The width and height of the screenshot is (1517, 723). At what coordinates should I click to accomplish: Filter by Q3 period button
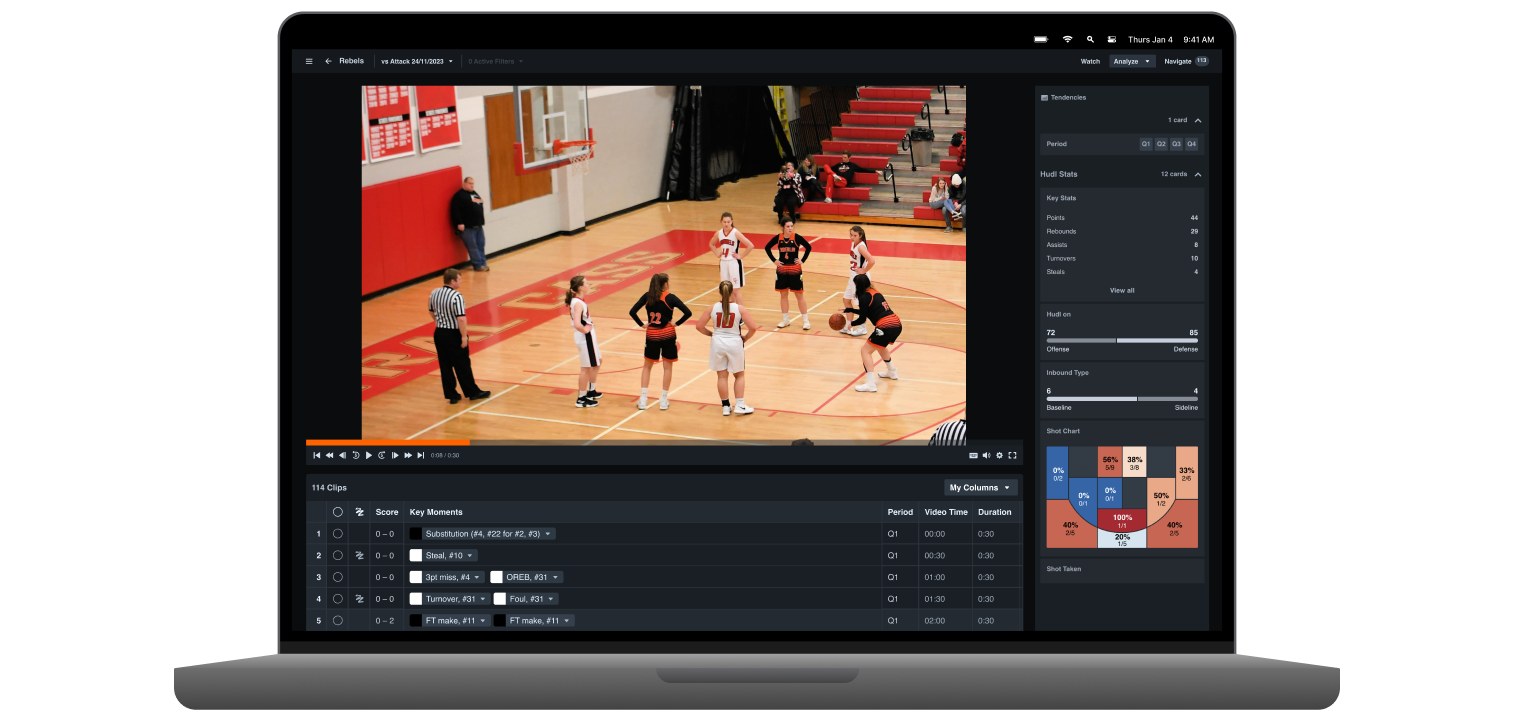coord(1176,144)
